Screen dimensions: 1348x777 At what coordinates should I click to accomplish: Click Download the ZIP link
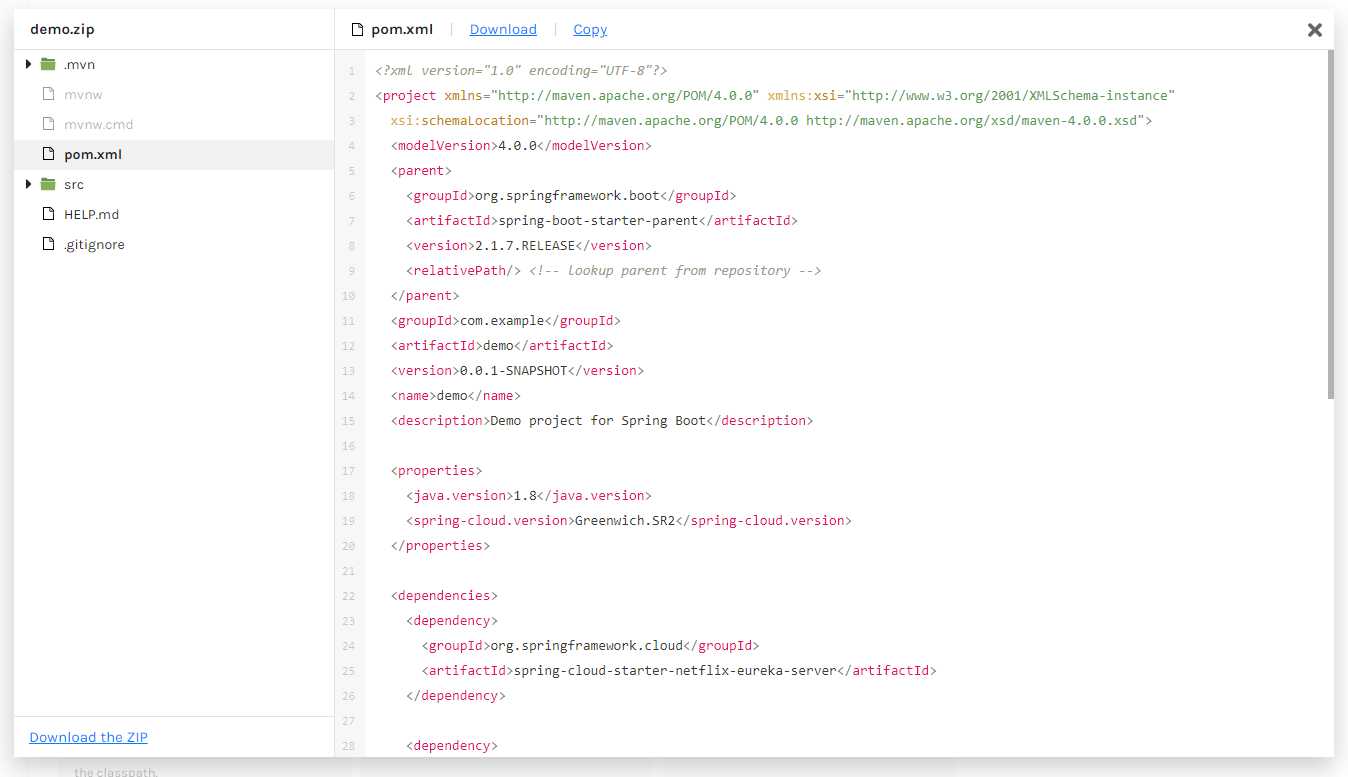(x=88, y=738)
